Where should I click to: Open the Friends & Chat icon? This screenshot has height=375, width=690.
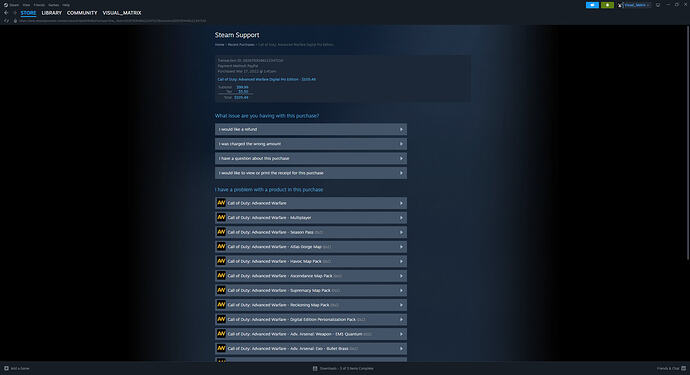tap(683, 368)
